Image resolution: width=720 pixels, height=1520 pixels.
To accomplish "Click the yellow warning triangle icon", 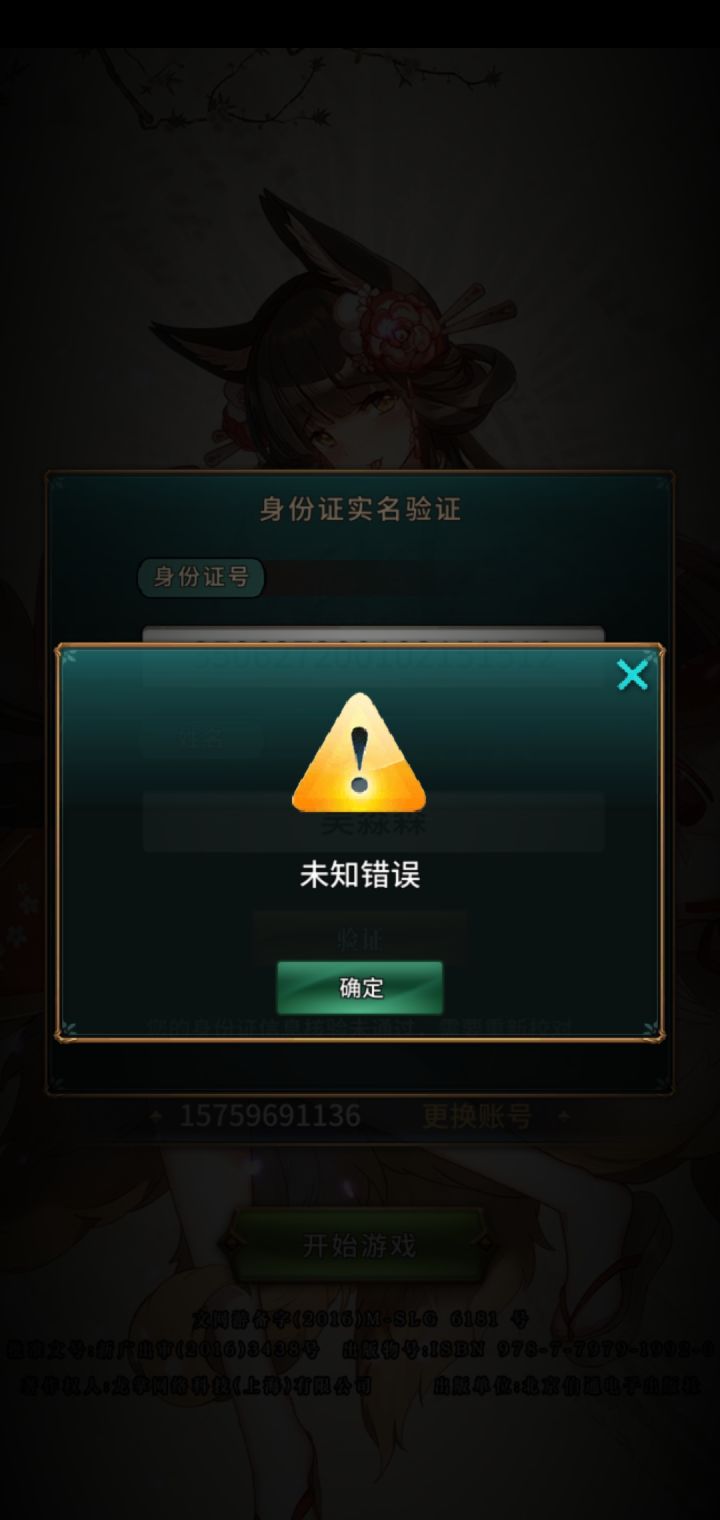I will (359, 754).
